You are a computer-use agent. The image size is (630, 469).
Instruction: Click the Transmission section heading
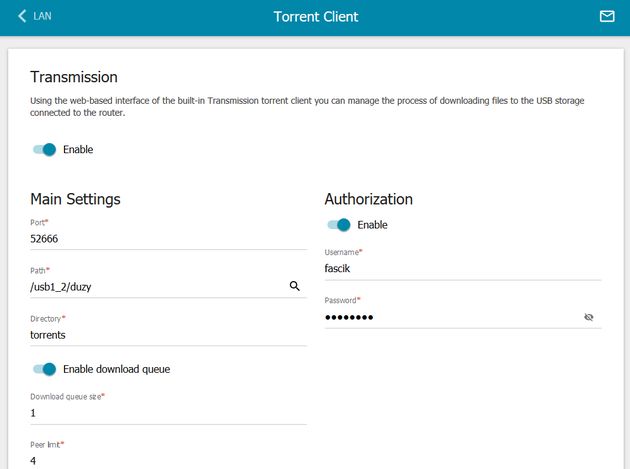pyautogui.click(x=74, y=77)
